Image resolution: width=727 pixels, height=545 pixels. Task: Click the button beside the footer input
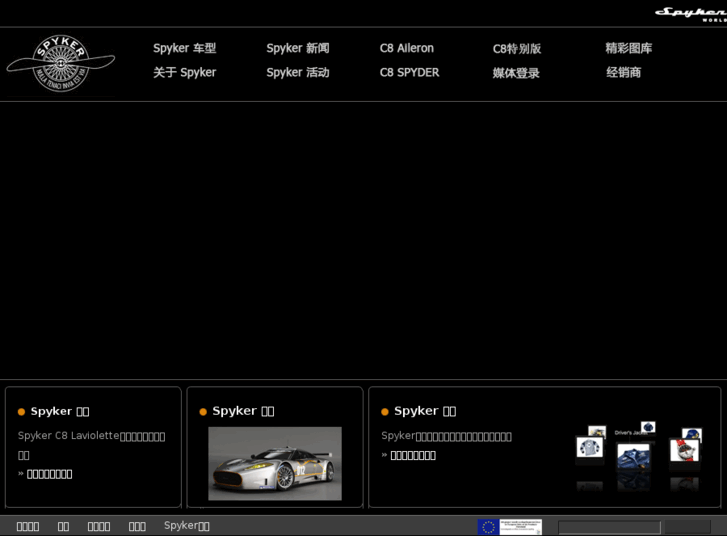(688, 527)
